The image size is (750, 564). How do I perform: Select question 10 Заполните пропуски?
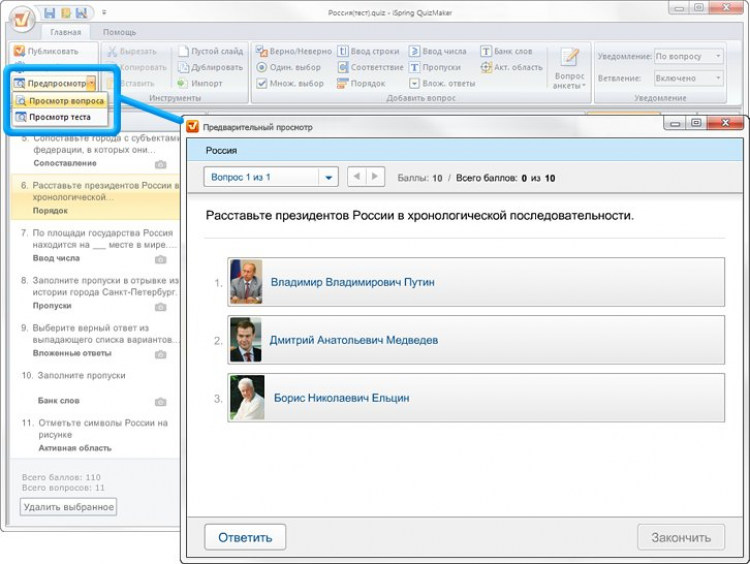coord(95,387)
